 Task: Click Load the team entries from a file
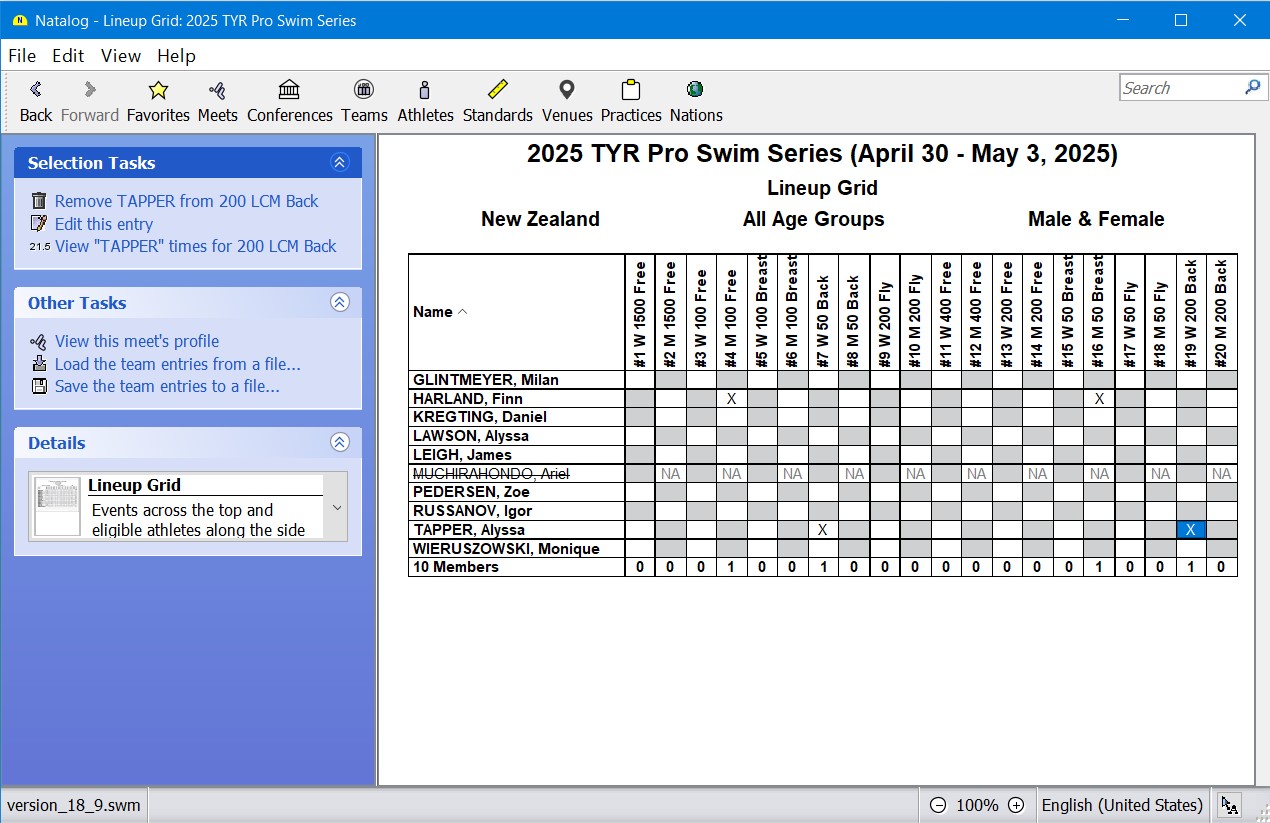[177, 364]
